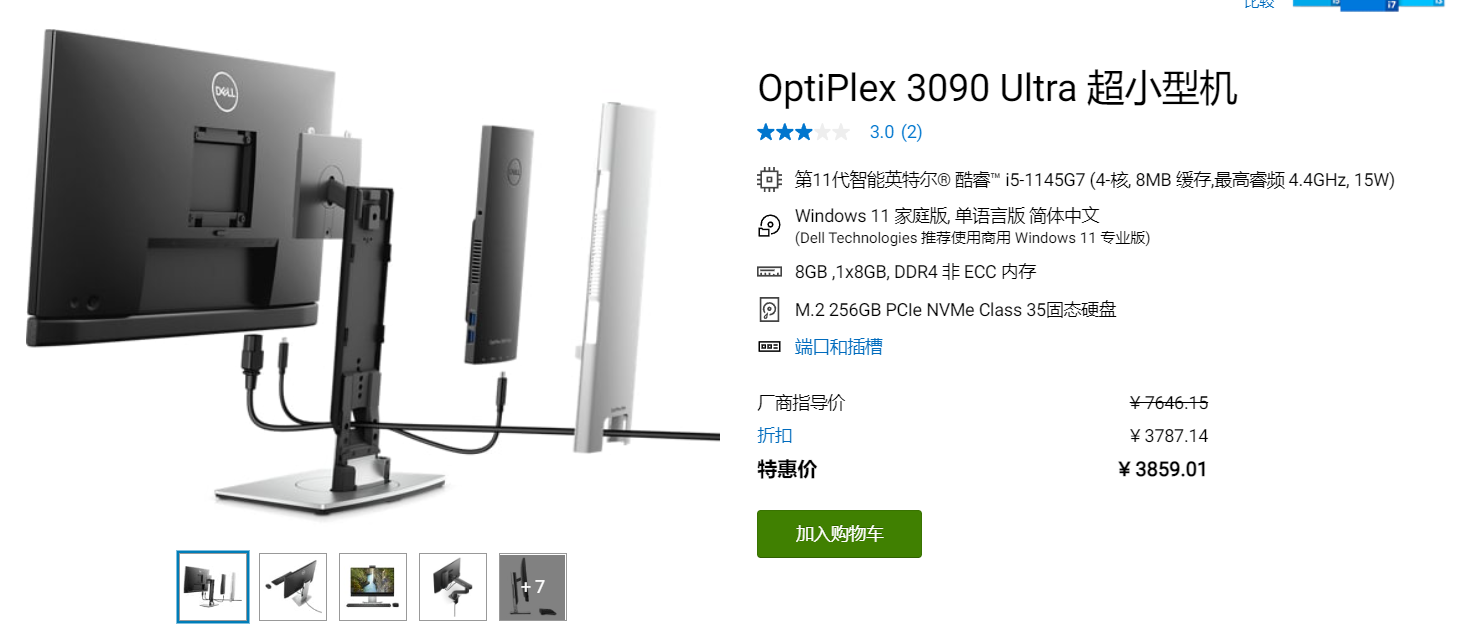Add the OptiPlex to cart via 加入购物车
Image resolution: width=1465 pixels, height=627 pixels.
[839, 534]
